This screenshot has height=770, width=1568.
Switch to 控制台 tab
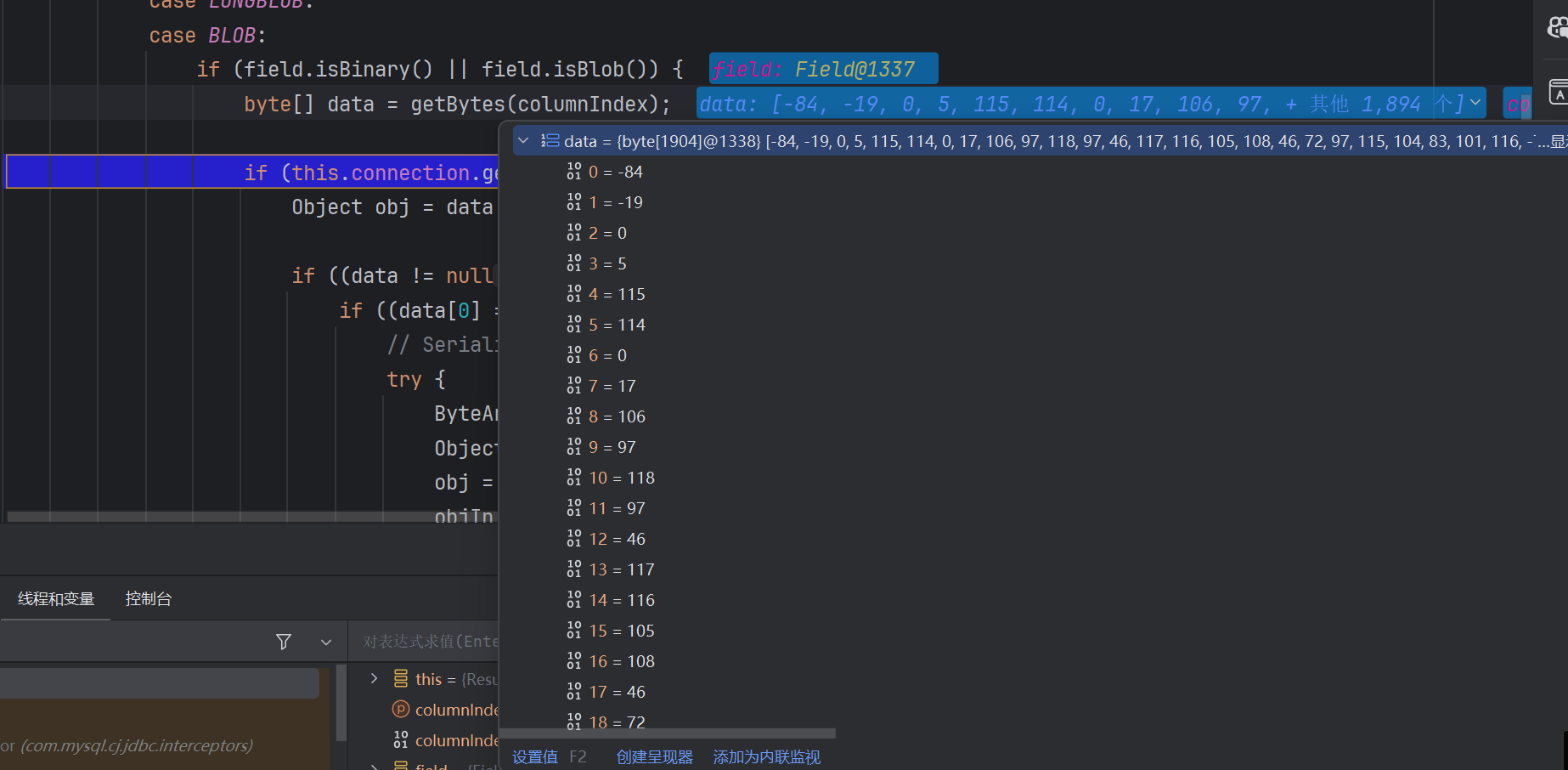tap(149, 599)
